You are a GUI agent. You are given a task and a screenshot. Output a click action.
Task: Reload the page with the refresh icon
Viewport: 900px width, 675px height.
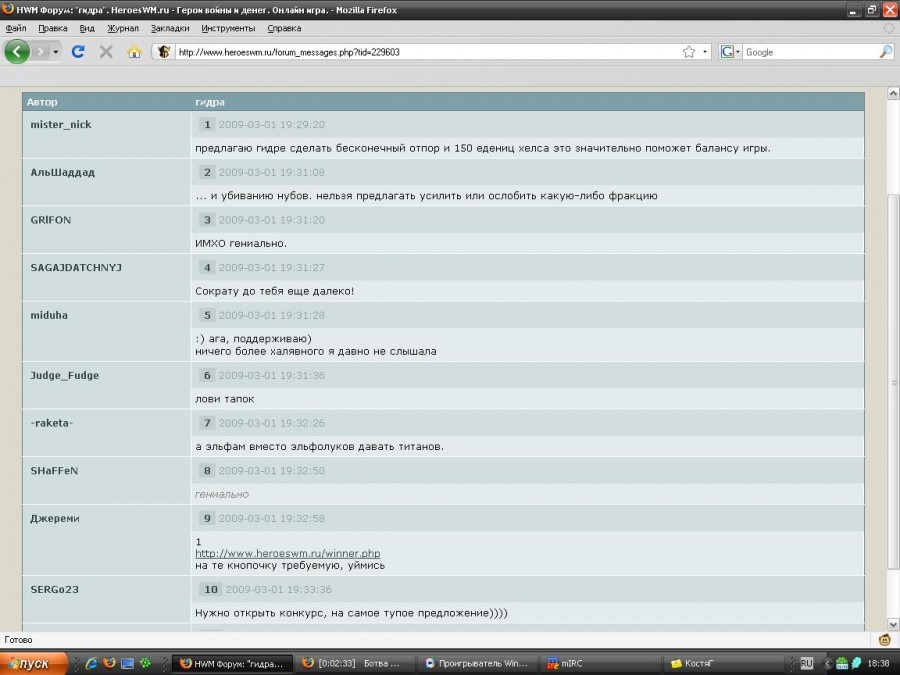78,51
